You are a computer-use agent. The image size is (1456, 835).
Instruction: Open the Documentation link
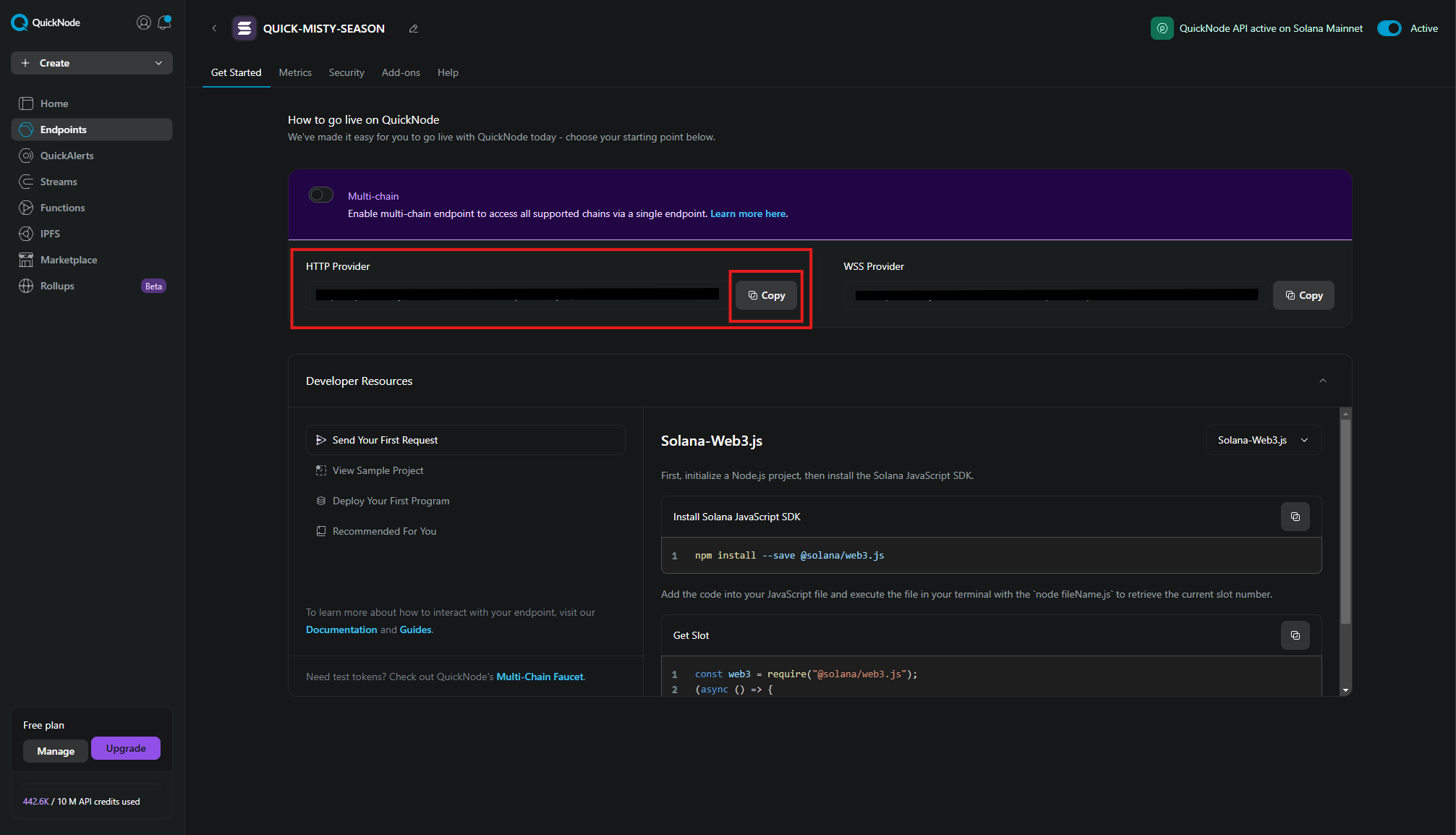(x=341, y=630)
